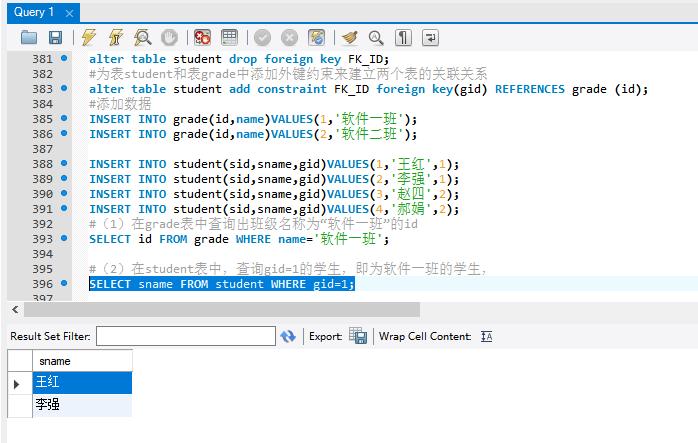Place cursor in line 393 SELECT id statement

click(239, 239)
